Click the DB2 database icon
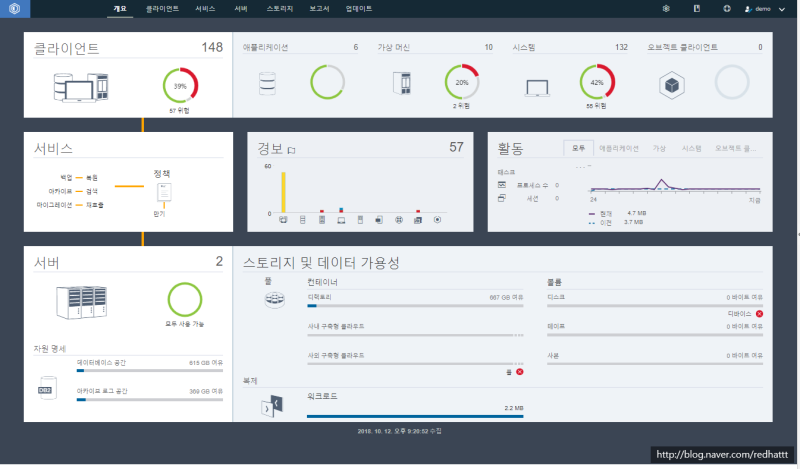Viewport: 800px width, 469px height. (46, 388)
